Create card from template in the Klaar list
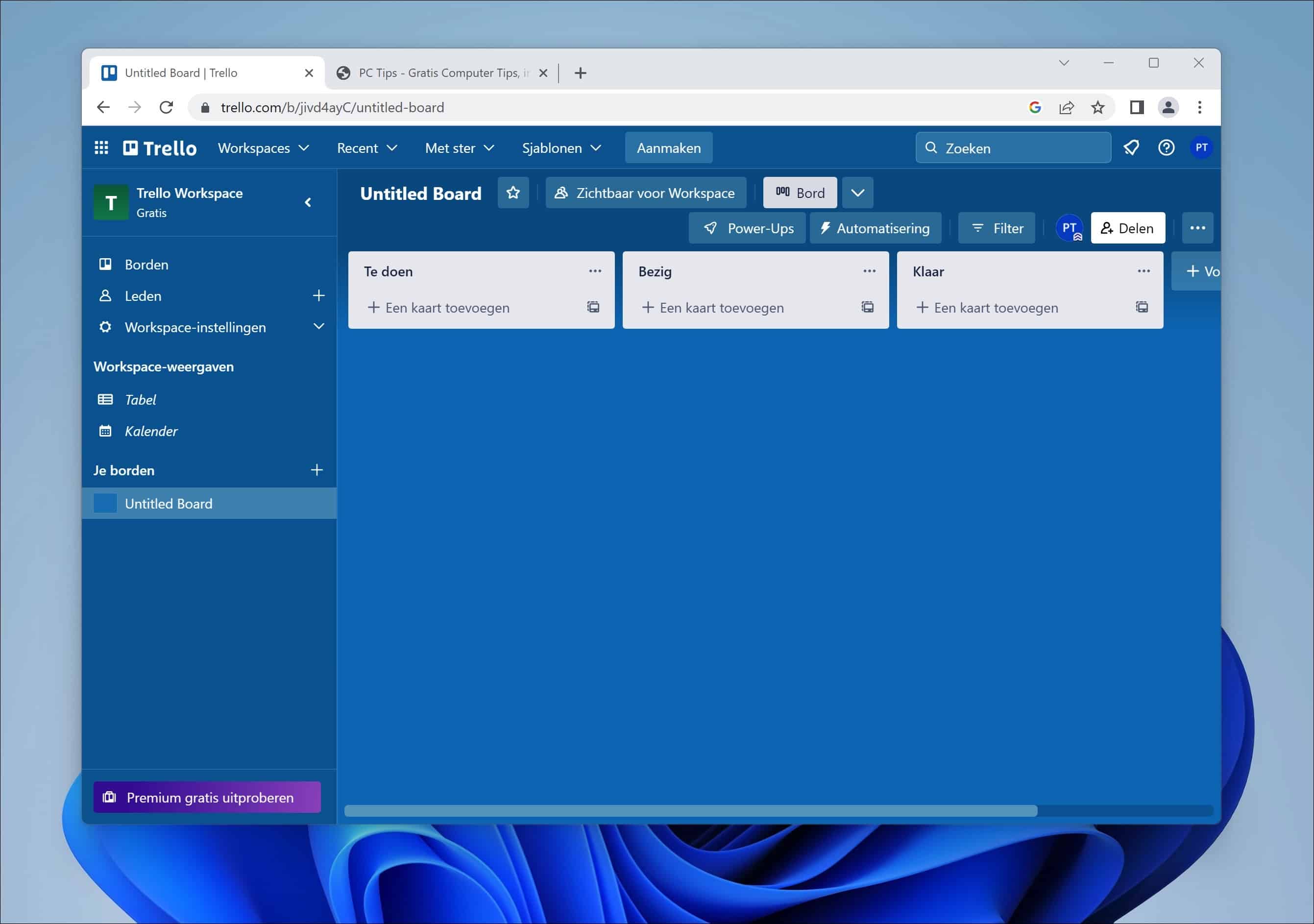Viewport: 1314px width, 924px height. click(1142, 307)
